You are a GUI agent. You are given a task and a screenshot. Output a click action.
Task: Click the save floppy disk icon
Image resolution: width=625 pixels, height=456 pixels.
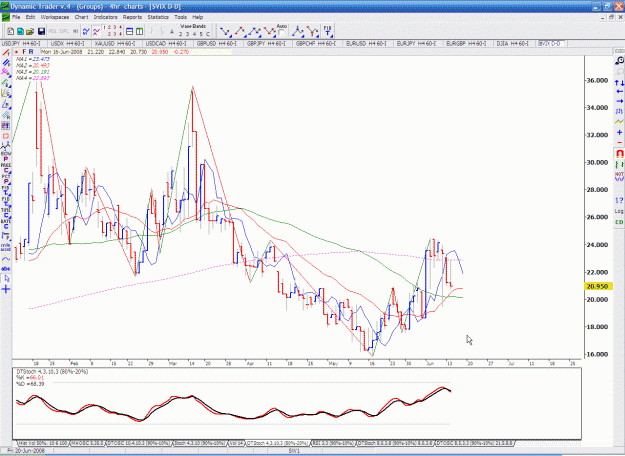coord(41,31)
